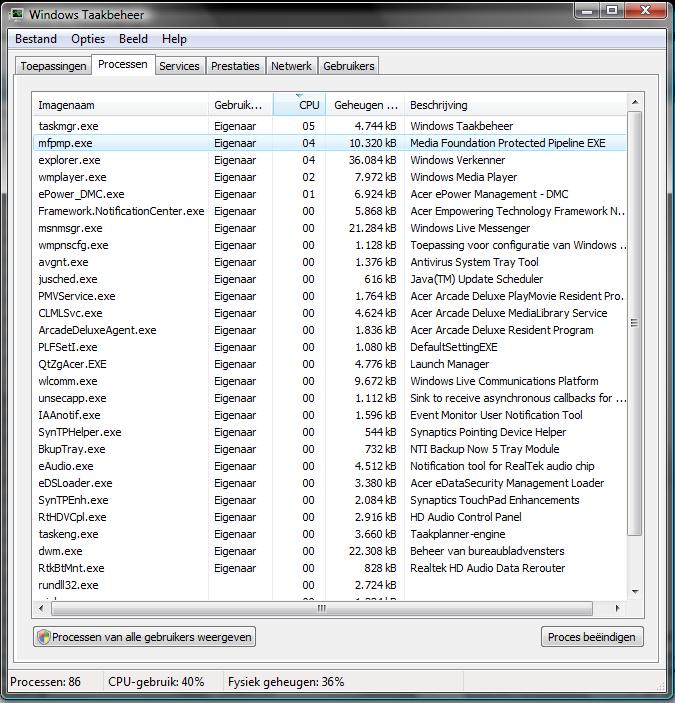Click the vertical scrollbar down arrow
675x703 pixels.
(635, 591)
